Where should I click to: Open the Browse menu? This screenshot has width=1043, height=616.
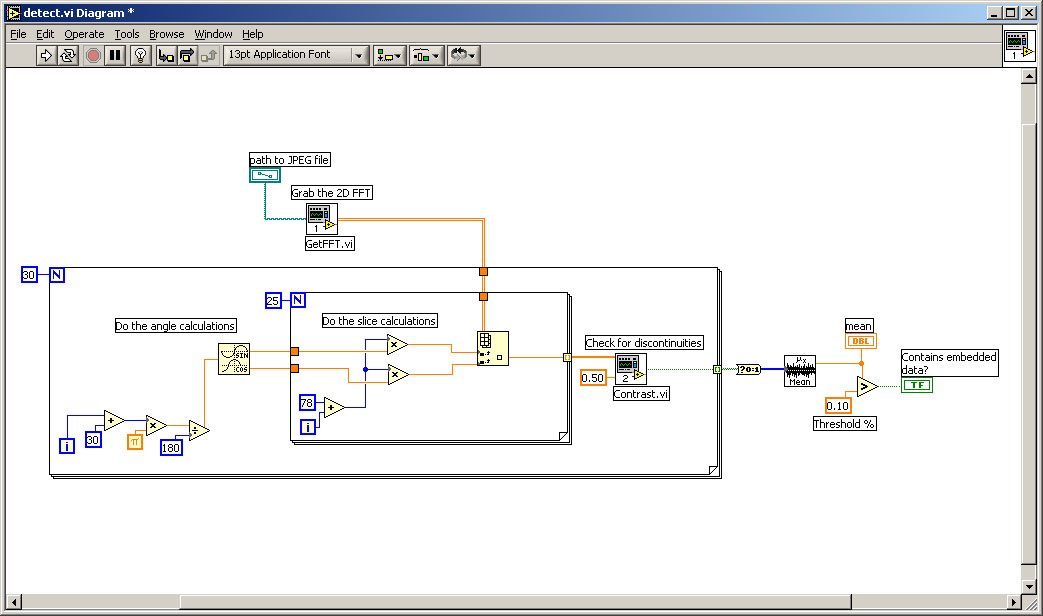click(x=166, y=34)
